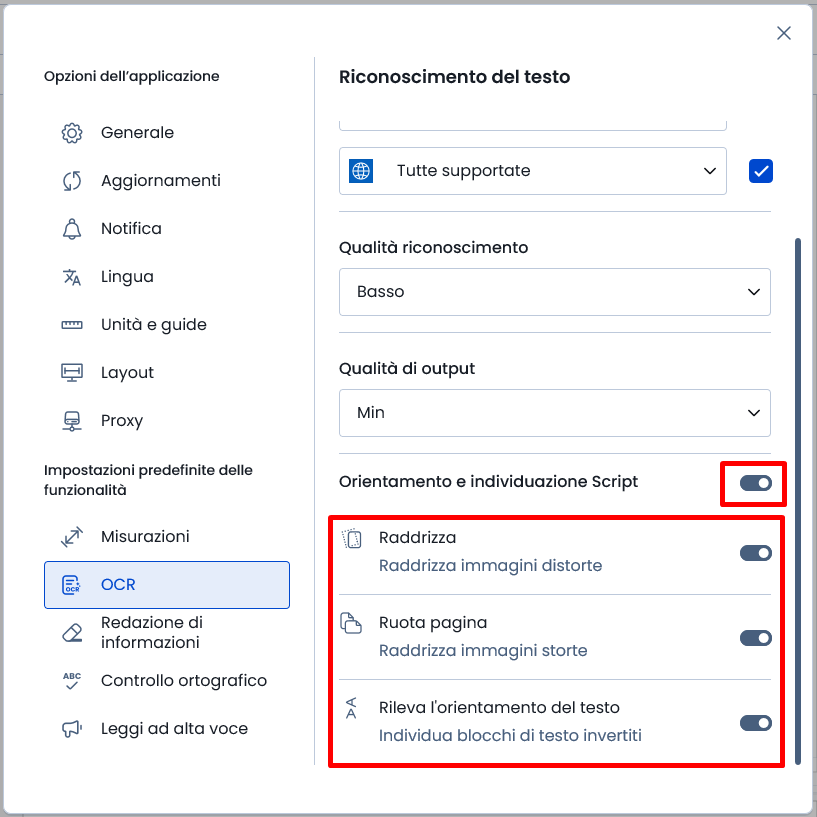This screenshot has height=817, width=817.
Task: Select the Notifica bell icon
Action: point(72,229)
